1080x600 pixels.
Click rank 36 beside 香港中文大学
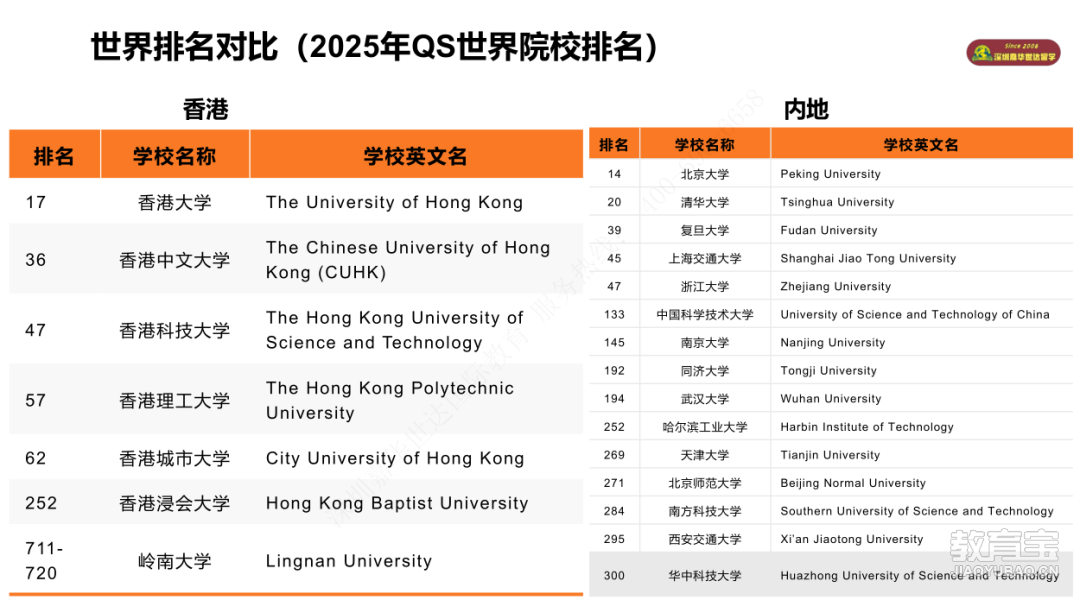36,260
